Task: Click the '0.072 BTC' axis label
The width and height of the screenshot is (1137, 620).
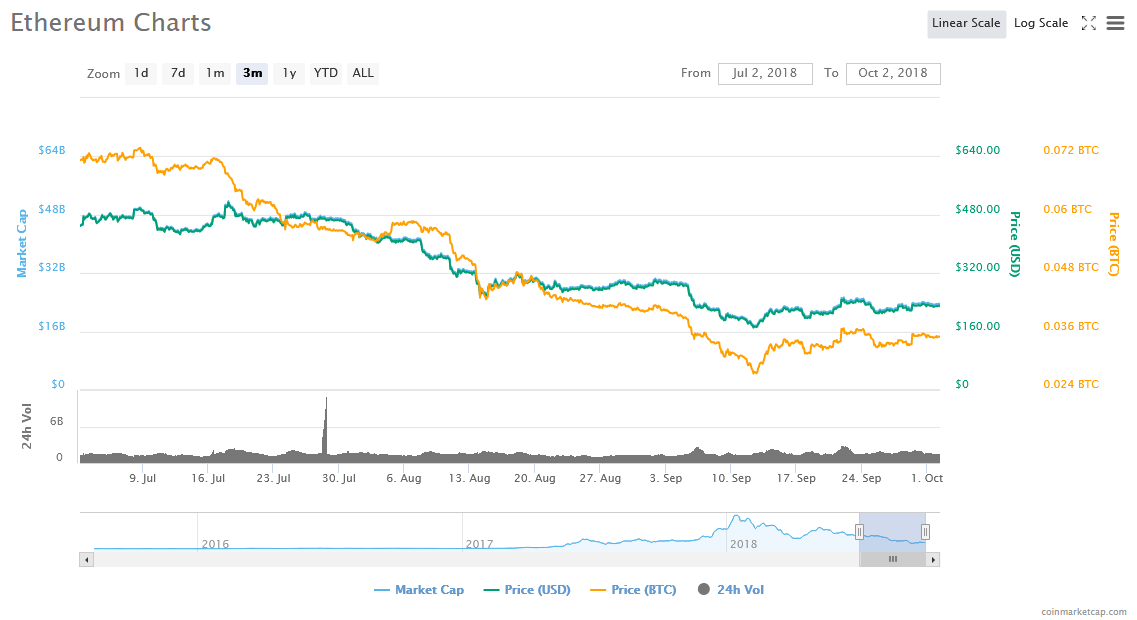Action: [1071, 150]
